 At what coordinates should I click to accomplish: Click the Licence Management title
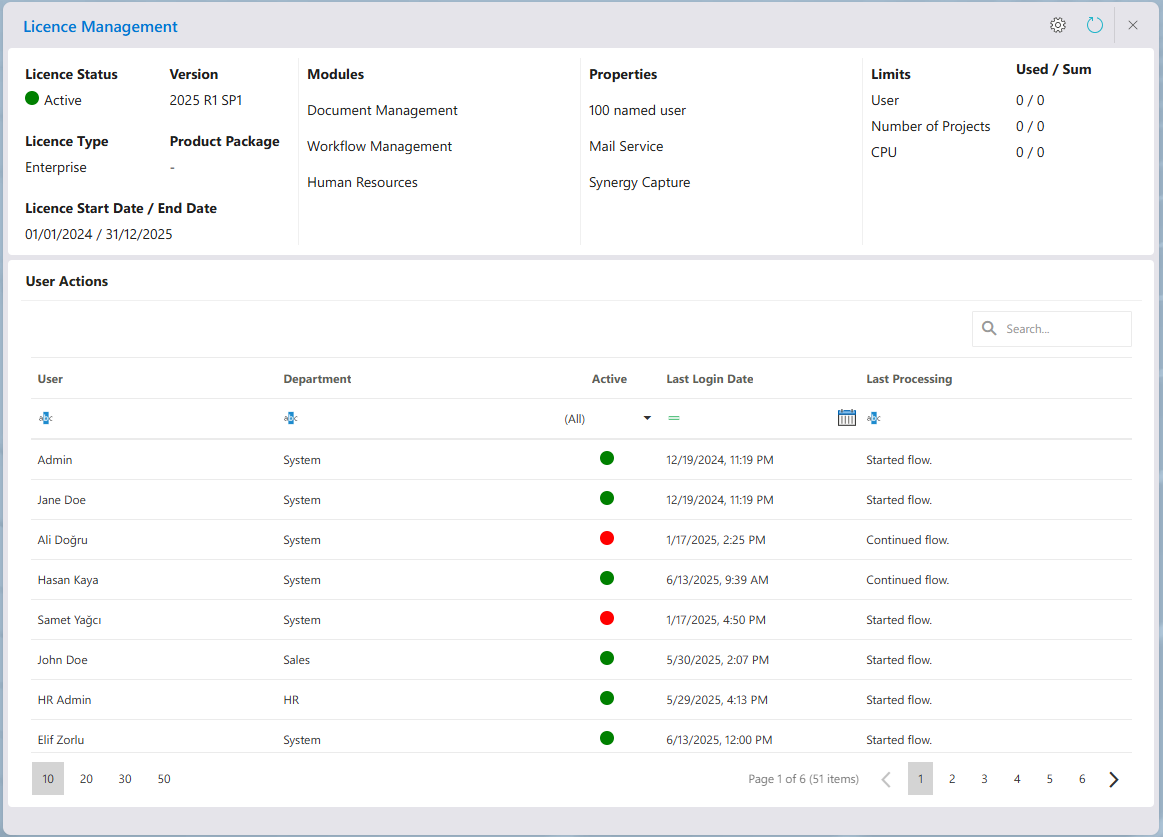pos(100,27)
